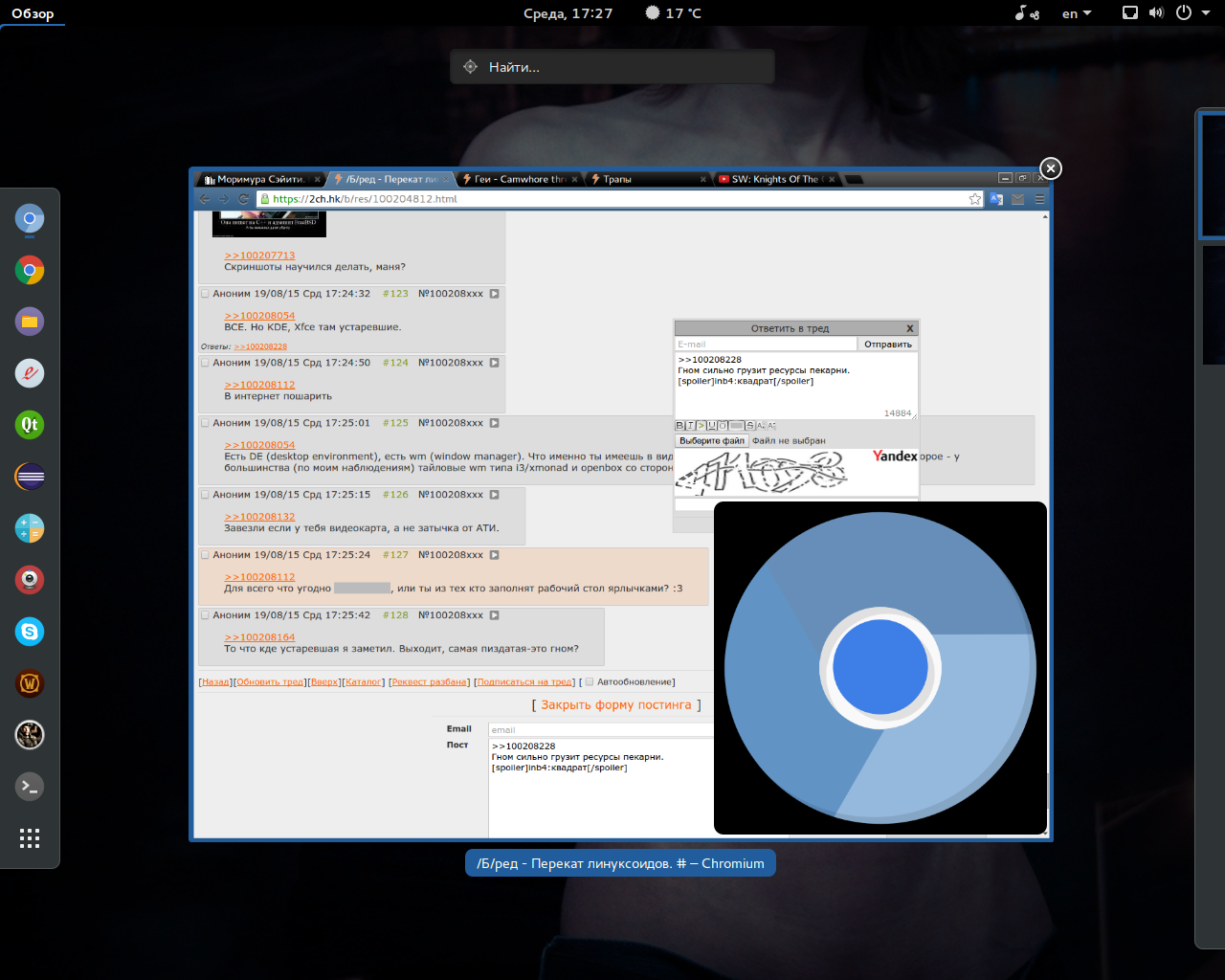Enable the Автообновление checkbox

pyautogui.click(x=590, y=682)
